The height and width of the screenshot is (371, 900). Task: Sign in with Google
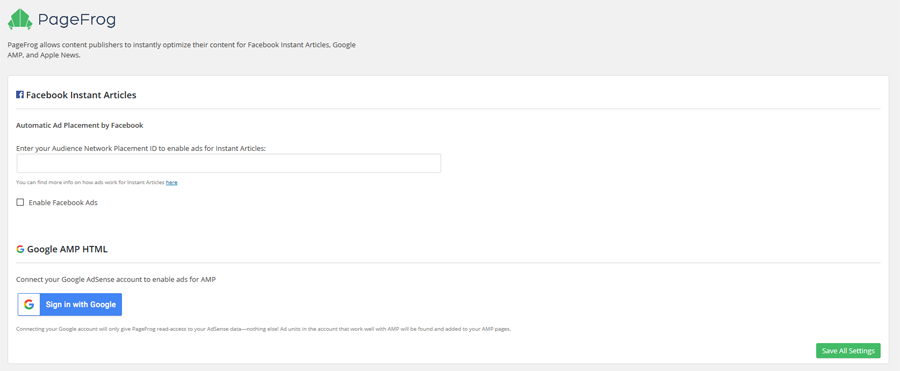point(69,304)
